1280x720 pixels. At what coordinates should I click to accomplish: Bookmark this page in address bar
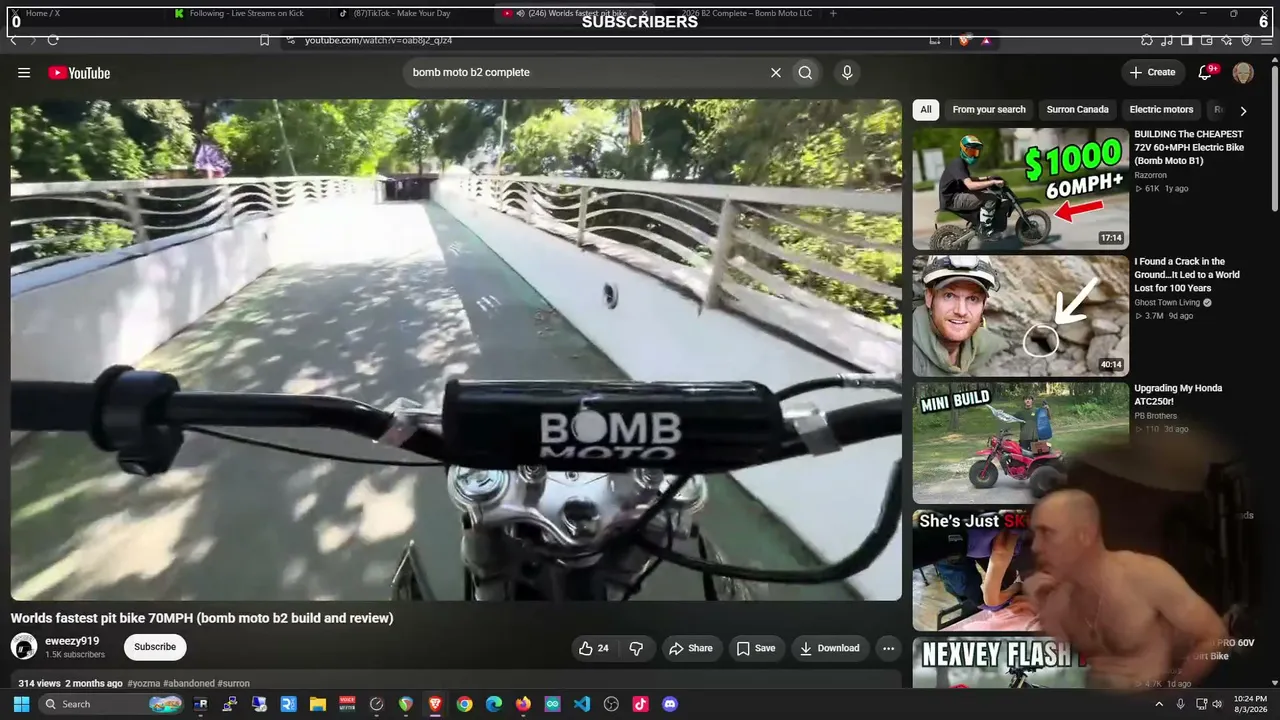pyautogui.click(x=264, y=40)
